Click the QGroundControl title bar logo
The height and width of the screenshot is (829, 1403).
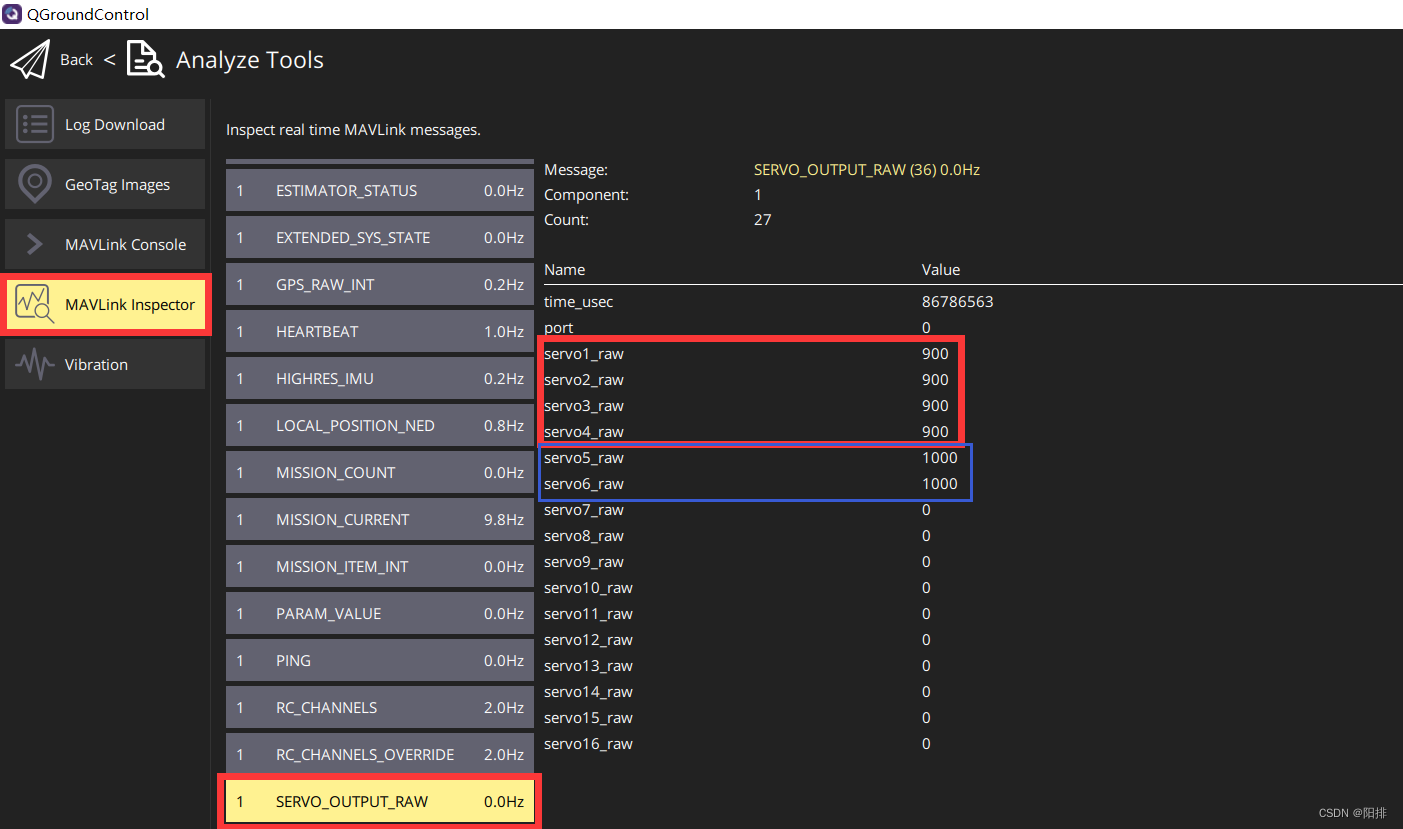click(12, 14)
